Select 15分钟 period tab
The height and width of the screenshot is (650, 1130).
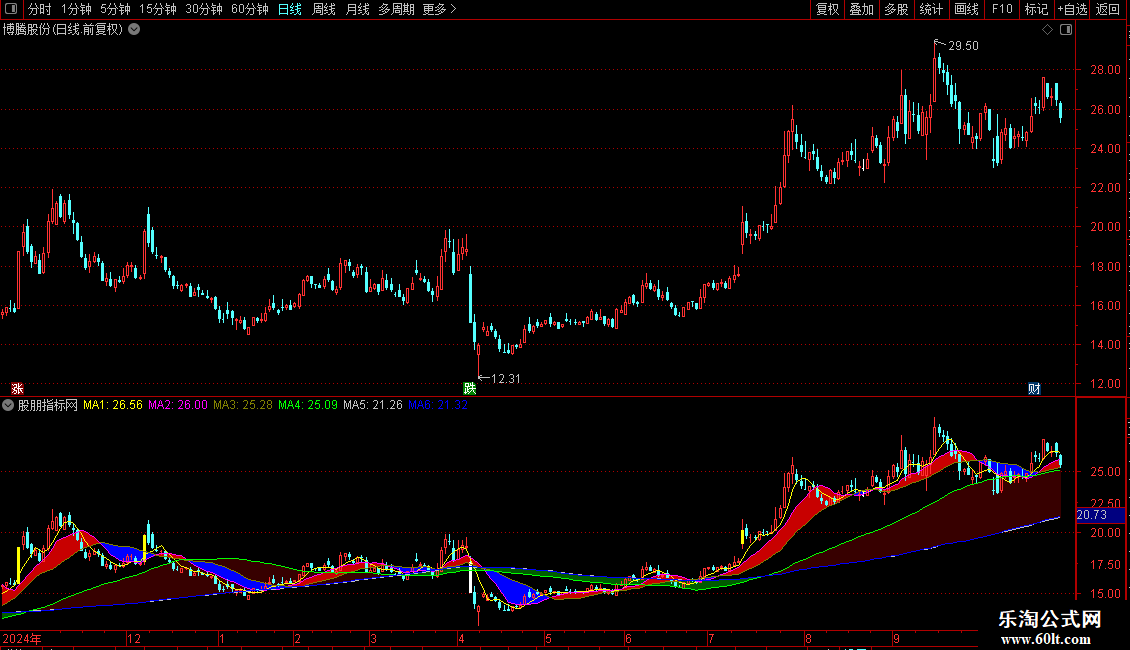(x=158, y=9)
